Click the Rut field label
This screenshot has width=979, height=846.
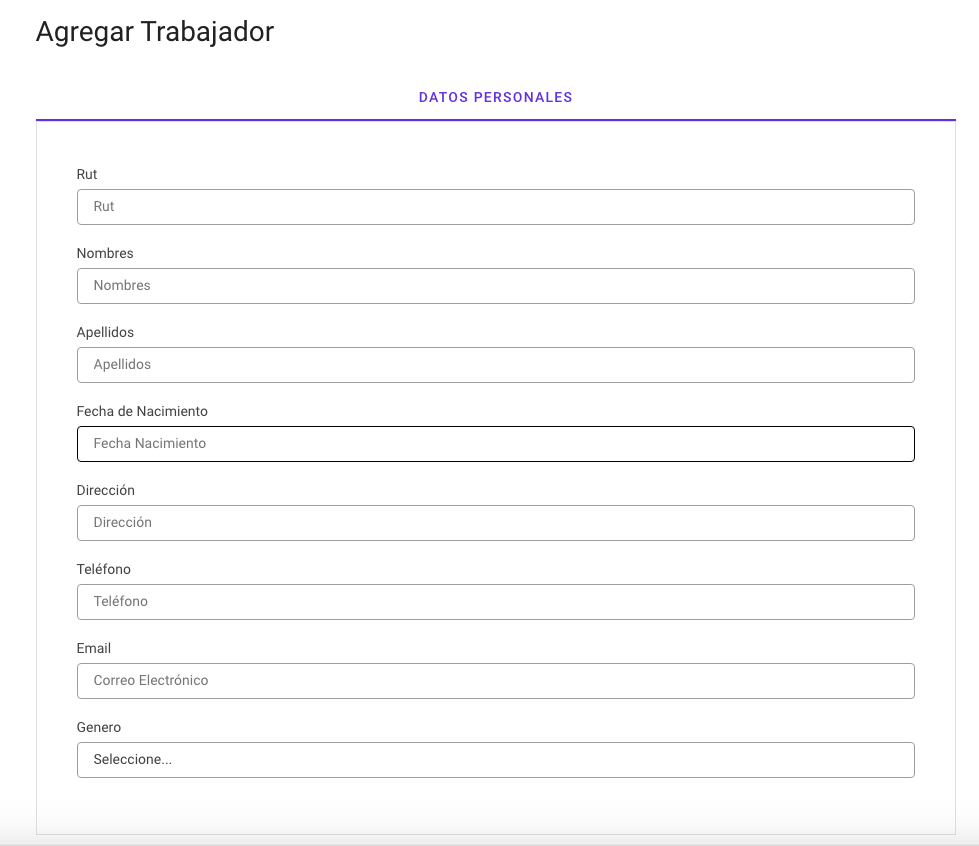tap(87, 175)
